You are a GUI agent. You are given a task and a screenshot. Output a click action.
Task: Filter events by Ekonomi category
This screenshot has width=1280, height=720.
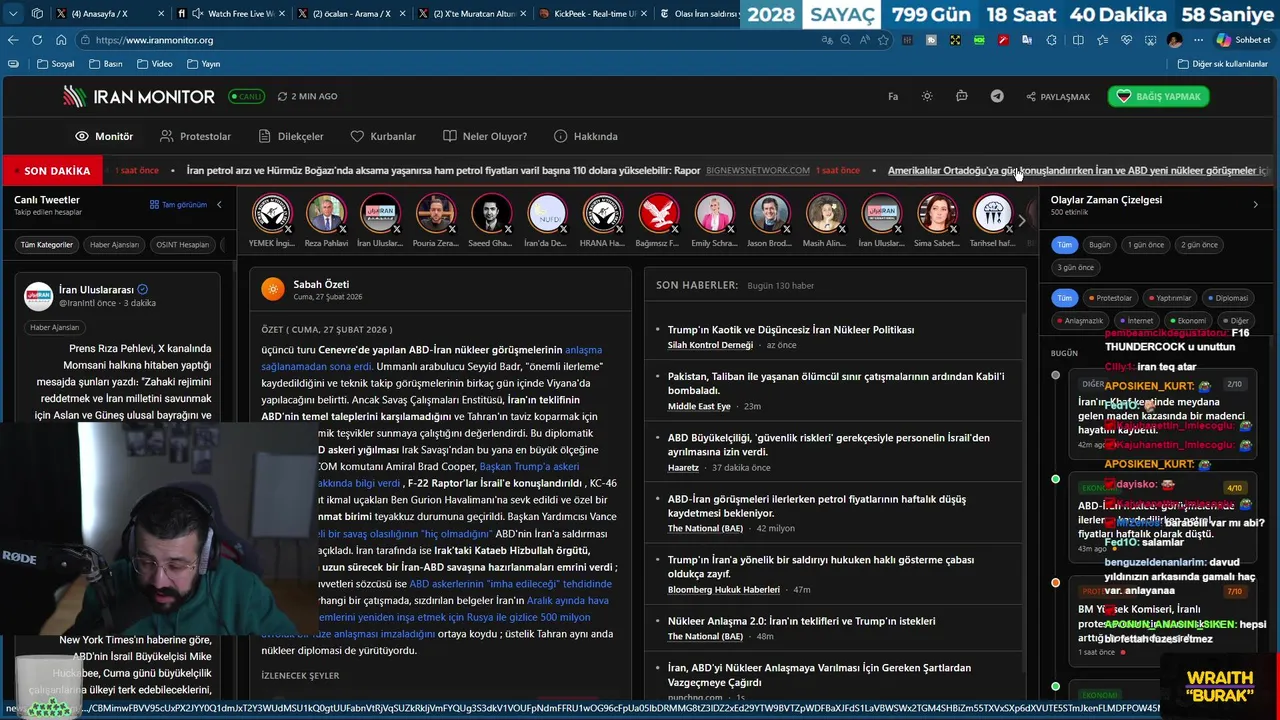(1187, 321)
